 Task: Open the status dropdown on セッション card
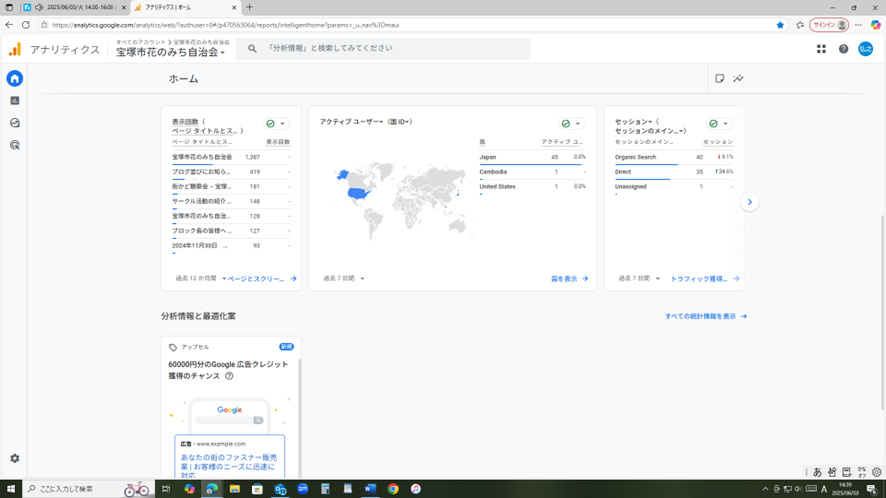pyautogui.click(x=719, y=123)
